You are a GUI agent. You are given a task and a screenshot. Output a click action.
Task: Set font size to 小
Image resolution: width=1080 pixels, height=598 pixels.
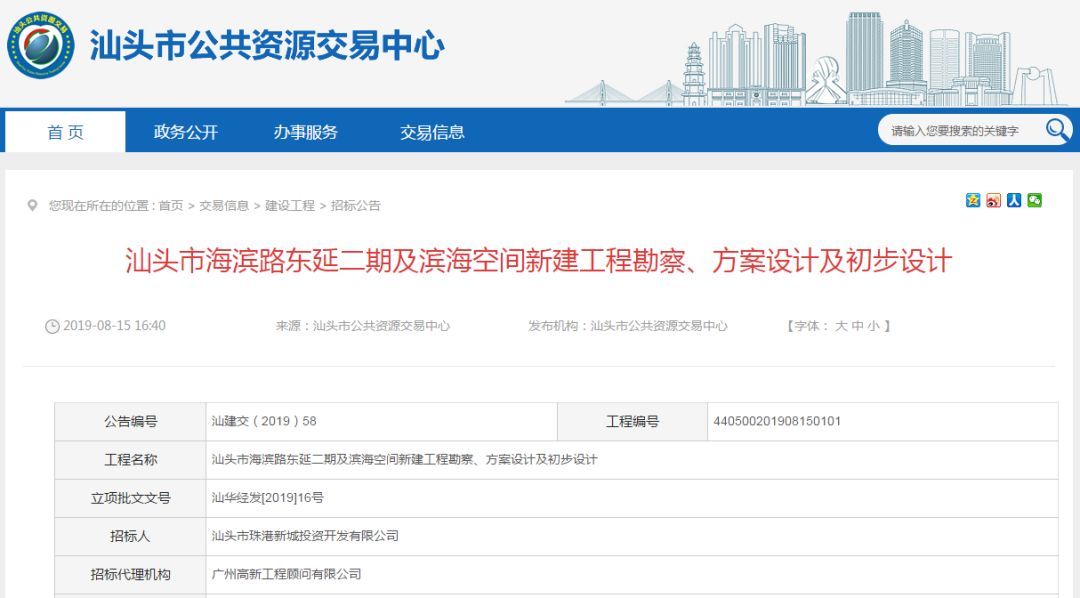pos(873,326)
